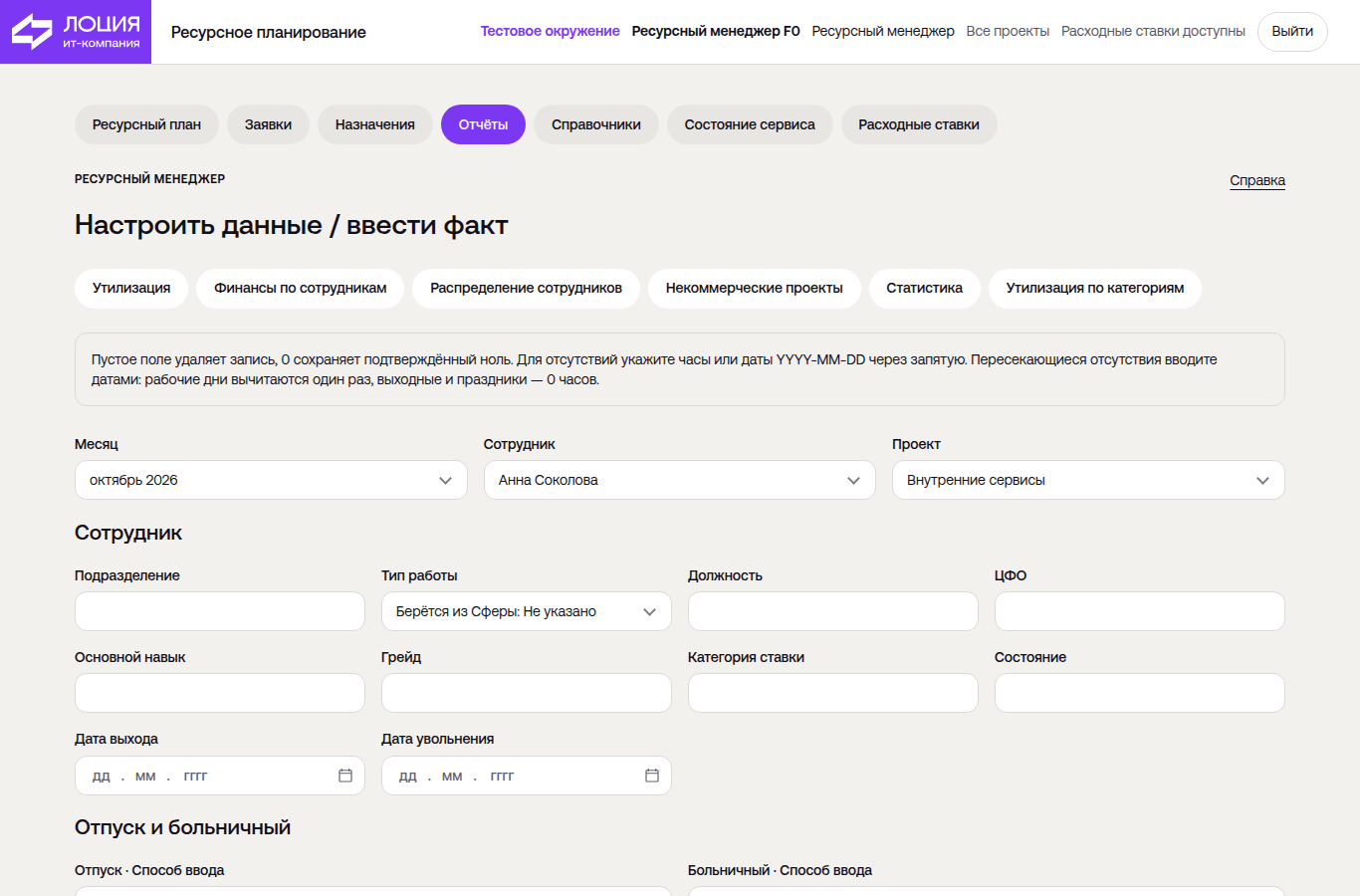Click the Дата увольнения date field
1360x896 pixels.
(527, 776)
